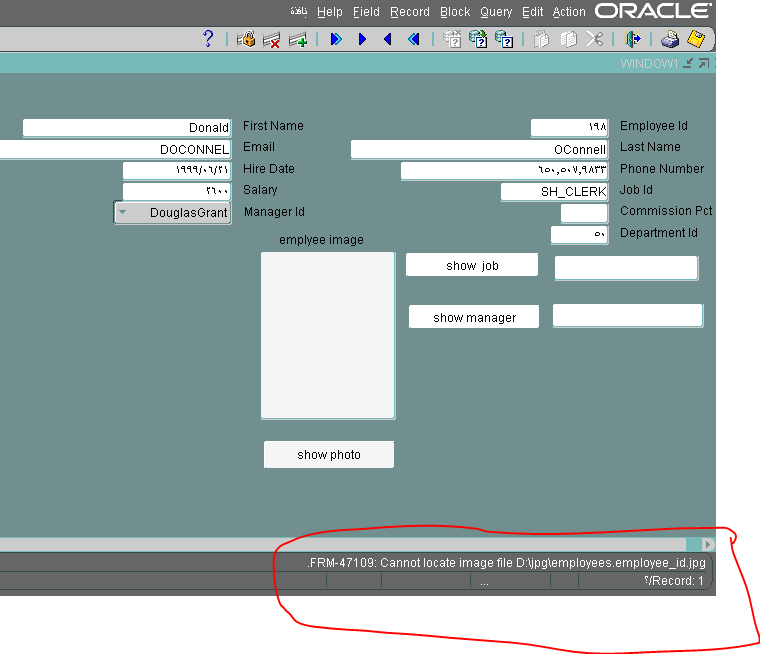Click the exit form door icon

click(x=633, y=39)
